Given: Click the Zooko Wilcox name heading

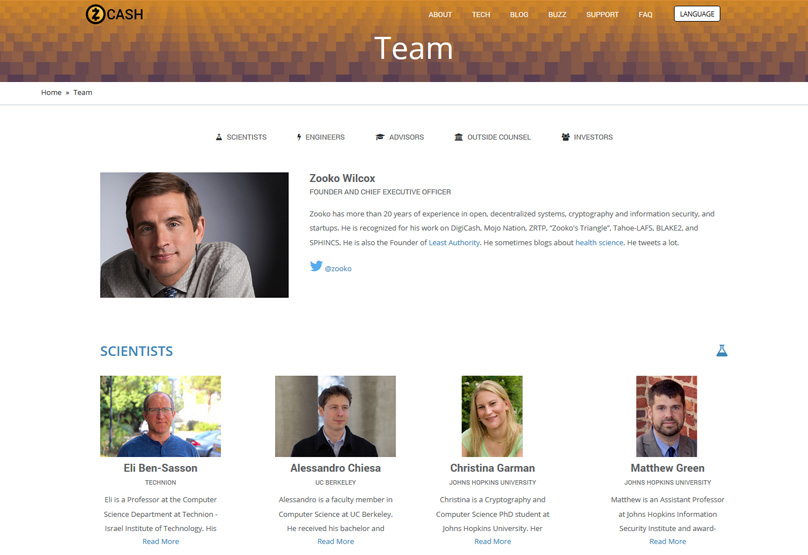Looking at the screenshot, I should [342, 178].
